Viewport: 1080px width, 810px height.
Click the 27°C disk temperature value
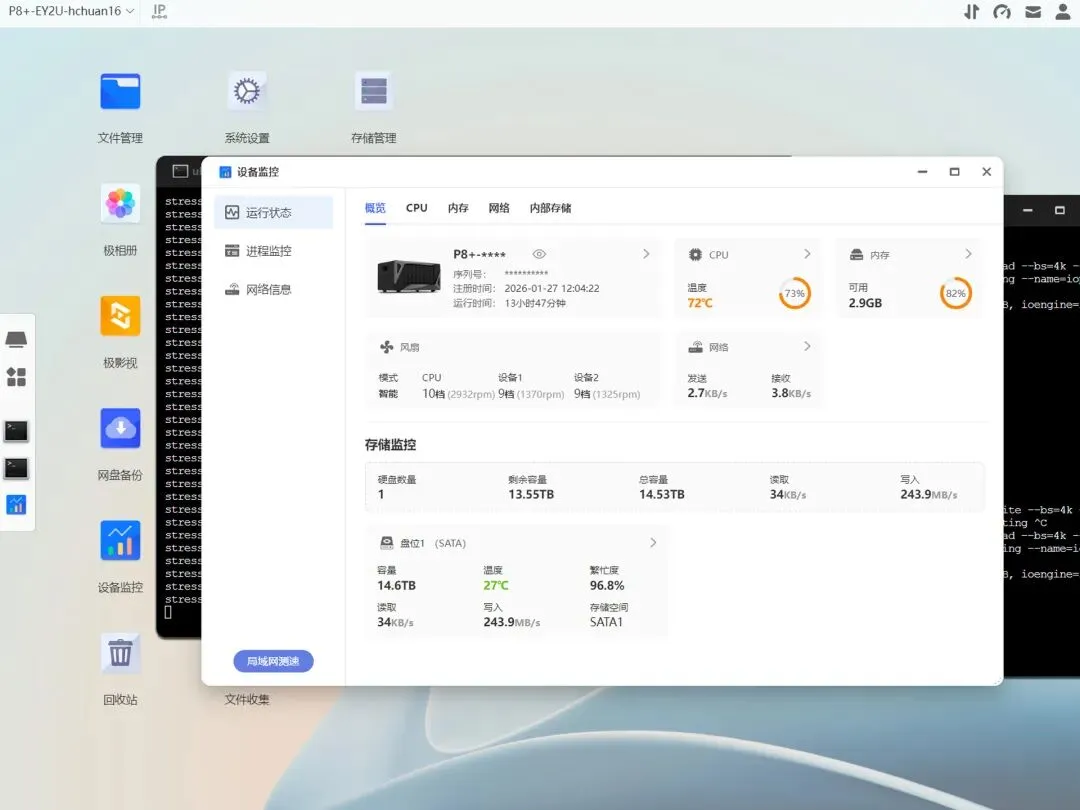click(x=496, y=585)
